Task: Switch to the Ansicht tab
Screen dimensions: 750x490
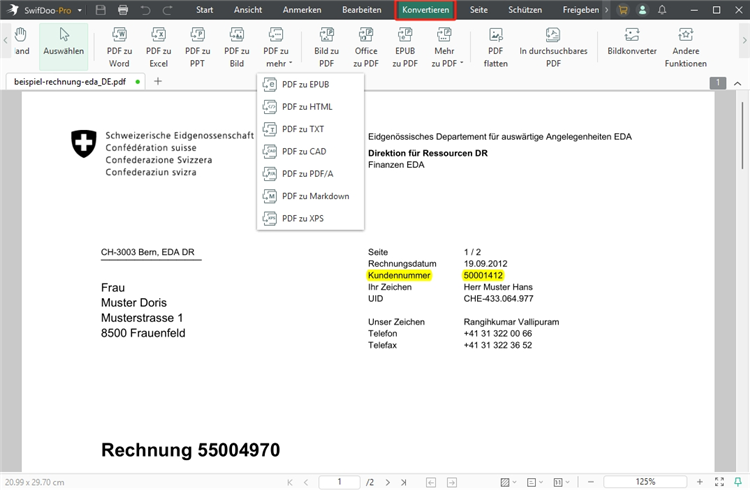Action: tap(248, 10)
